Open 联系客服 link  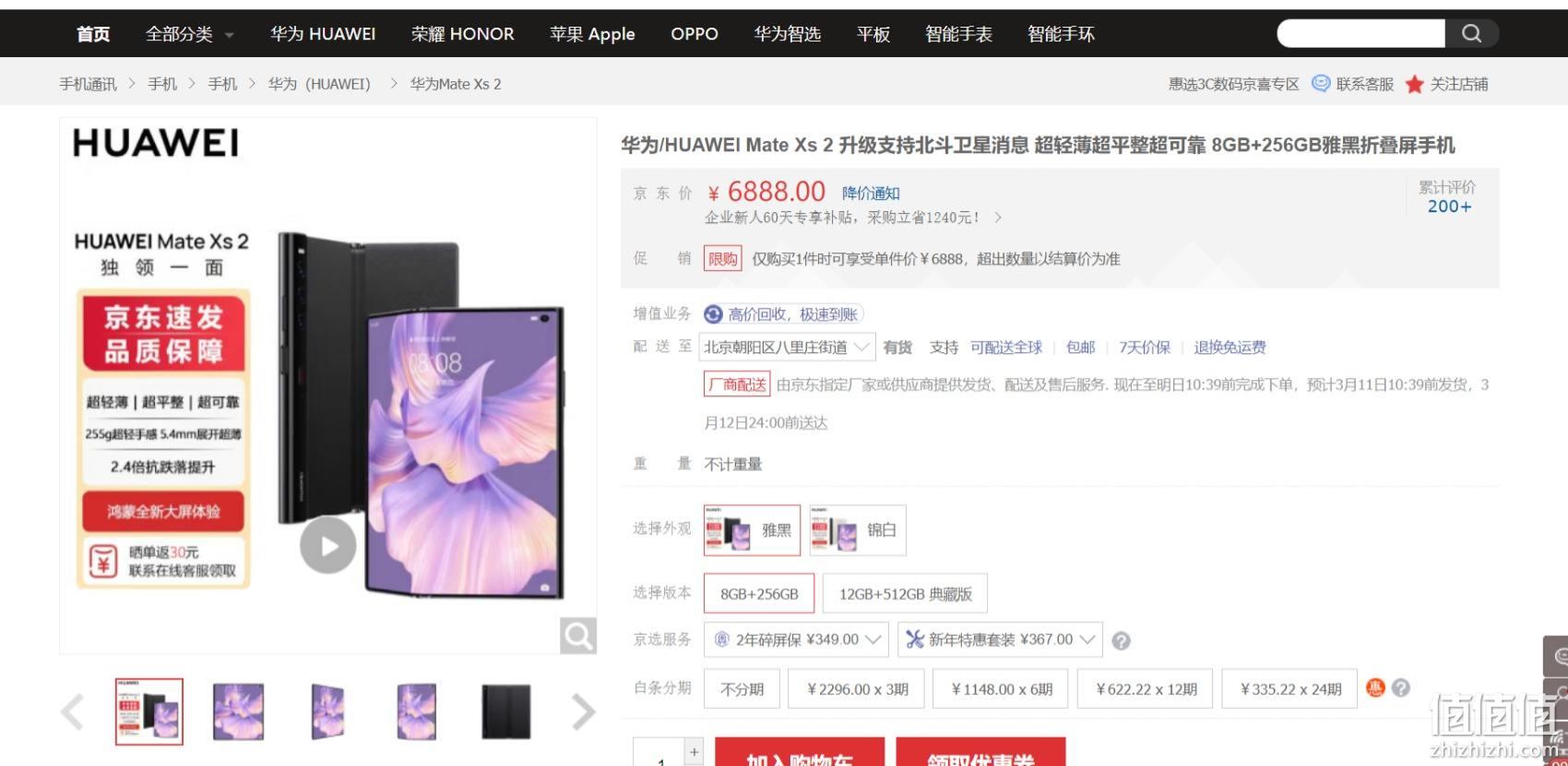pos(1364,84)
